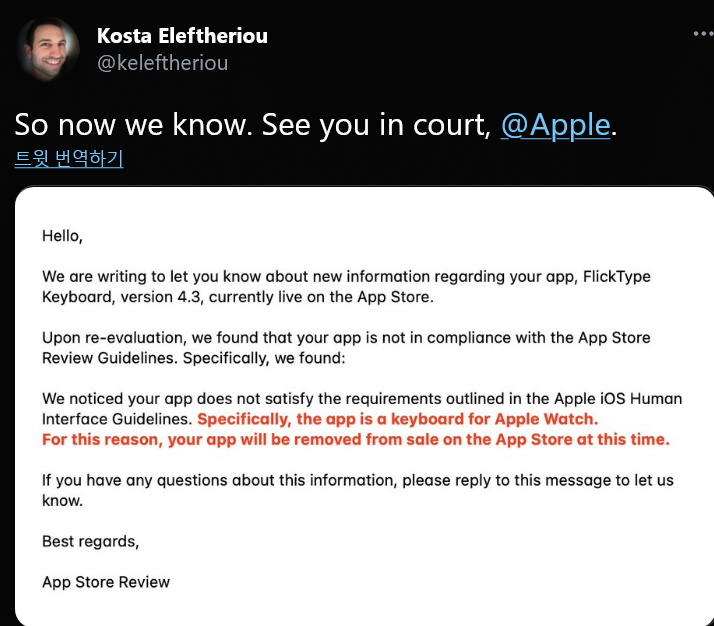Viewport: 714px width, 626px height.
Task: Click the @keleftheriou handle
Action: [x=163, y=63]
